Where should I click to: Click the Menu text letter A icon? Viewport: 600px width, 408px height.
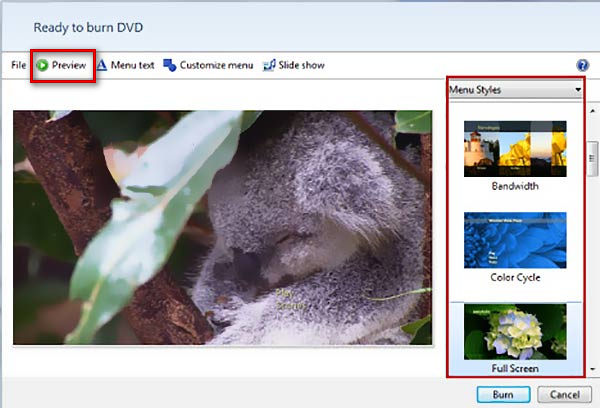[101, 65]
